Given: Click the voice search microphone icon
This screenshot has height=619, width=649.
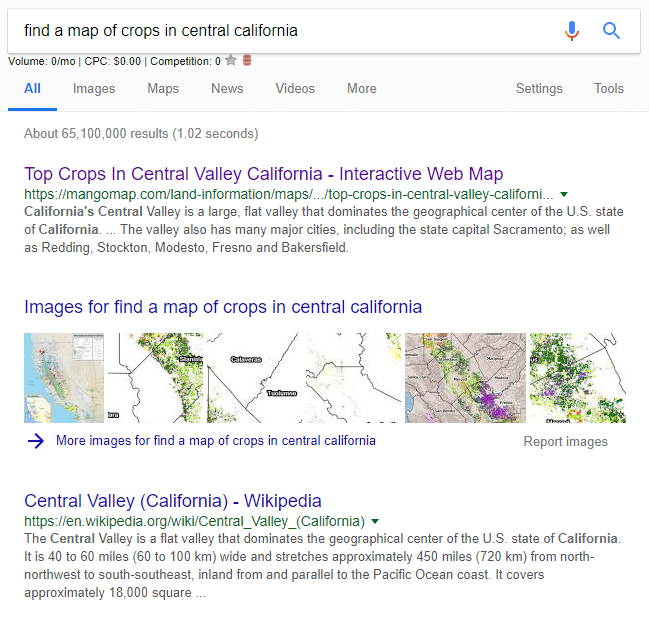Looking at the screenshot, I should [572, 30].
